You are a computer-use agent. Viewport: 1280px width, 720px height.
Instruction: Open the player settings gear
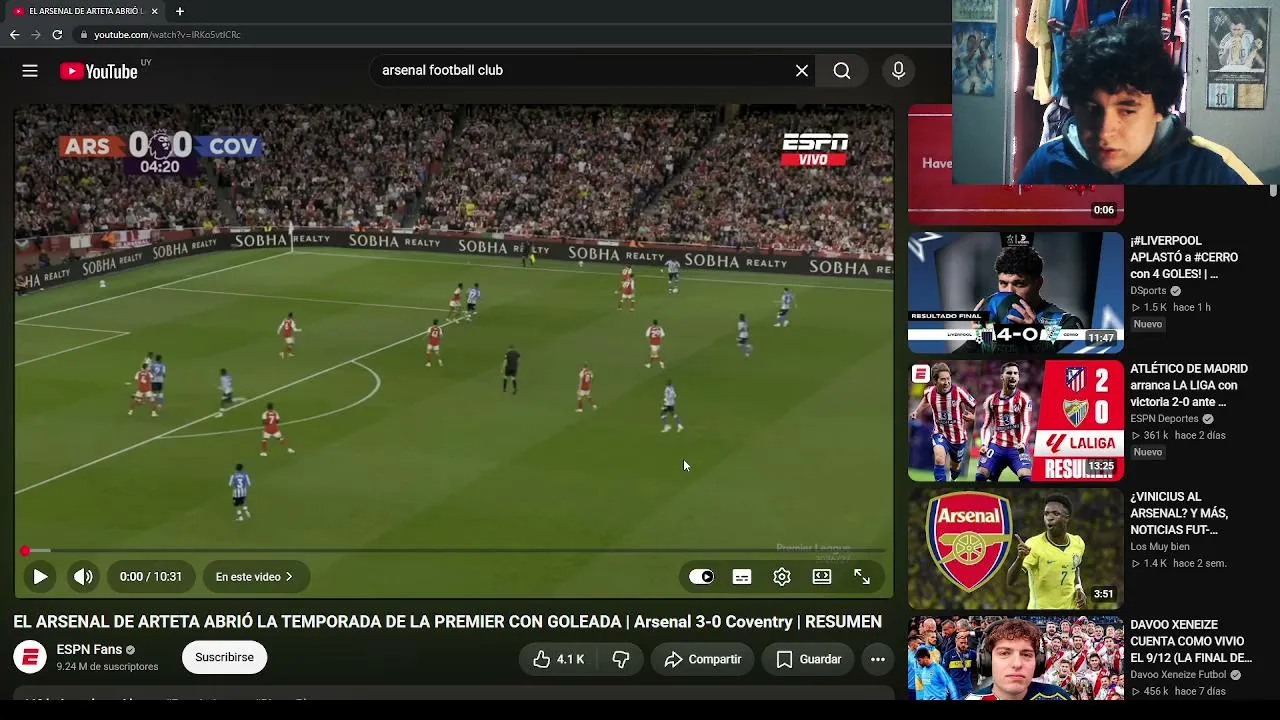coord(782,577)
